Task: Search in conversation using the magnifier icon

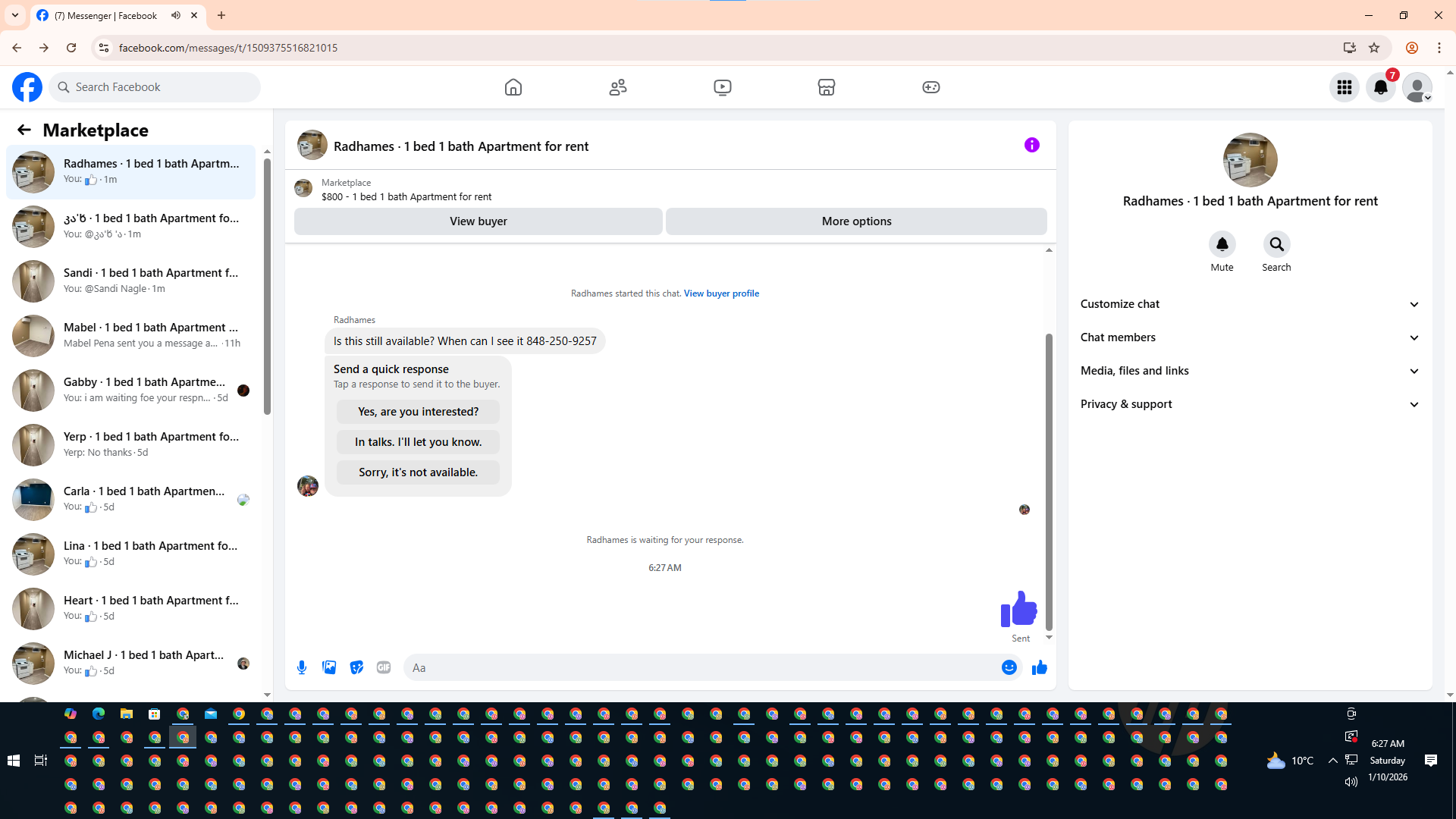Action: pyautogui.click(x=1276, y=245)
